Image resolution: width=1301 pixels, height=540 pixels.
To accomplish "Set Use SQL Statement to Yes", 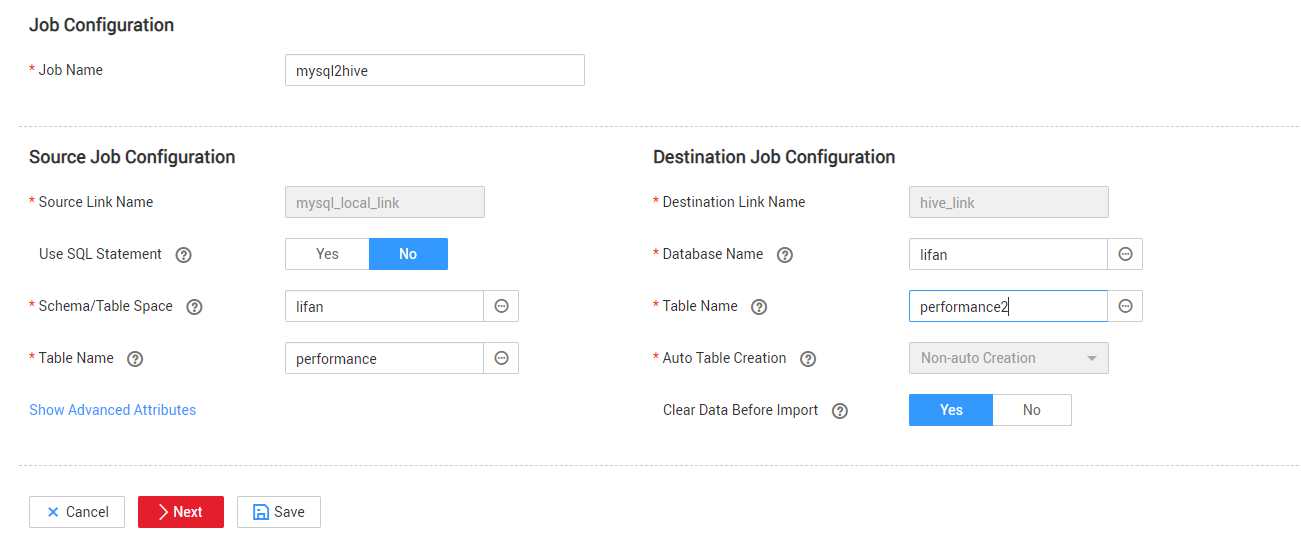I will tap(327, 254).
